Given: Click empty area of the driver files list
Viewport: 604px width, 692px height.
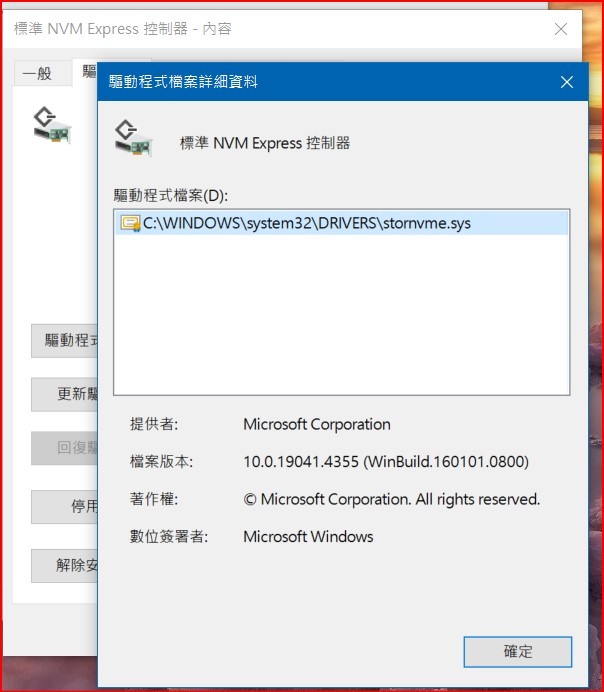Looking at the screenshot, I should pyautogui.click(x=341, y=314).
